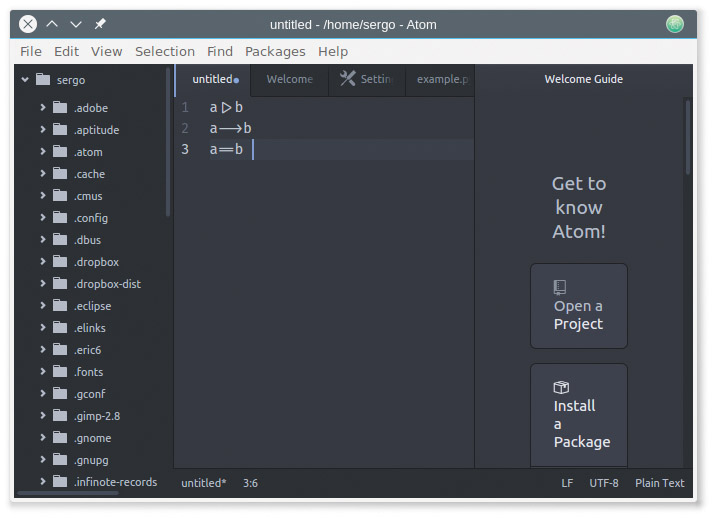The width and height of the screenshot is (713, 518).
Task: Open the Packages menu
Action: pyautogui.click(x=275, y=51)
